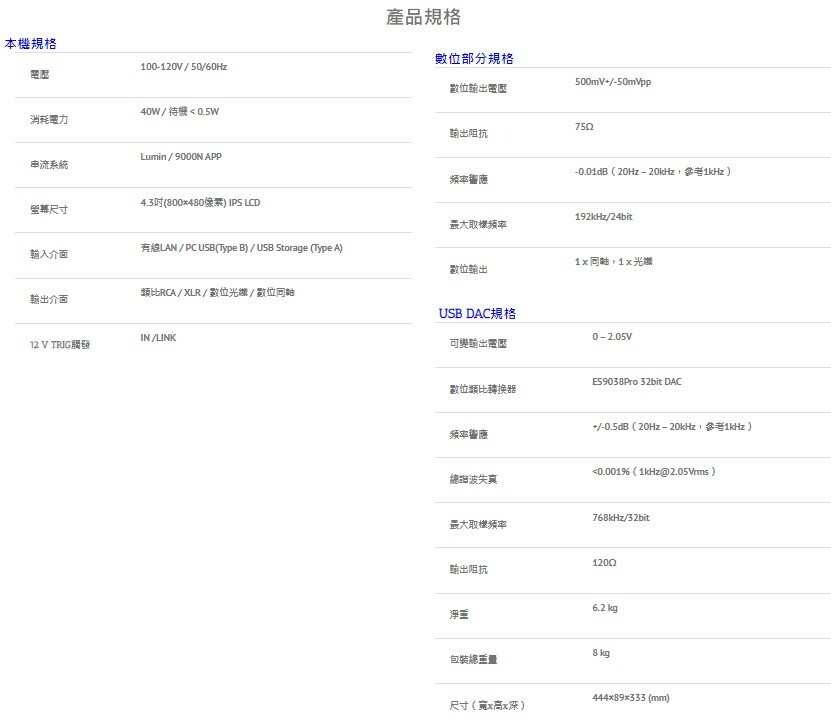The image size is (831, 718).
Task: Click the ES9038Pro 32bit DAC value
Action: click(x=637, y=382)
